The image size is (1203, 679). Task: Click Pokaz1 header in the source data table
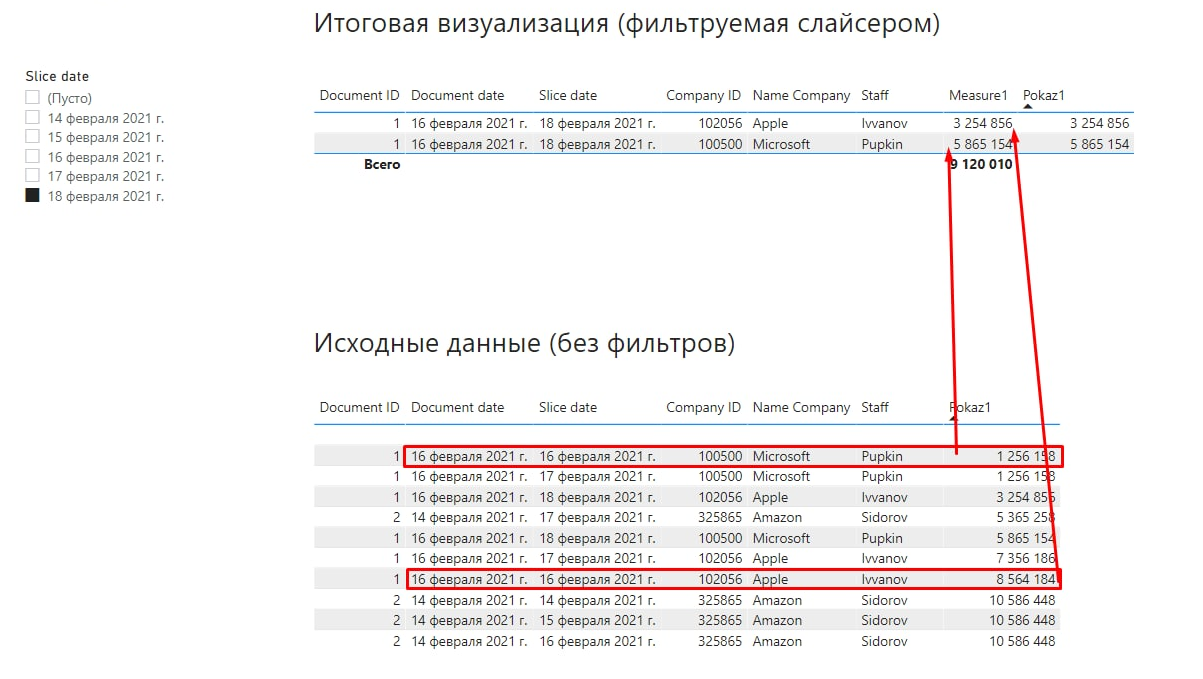tap(970, 408)
